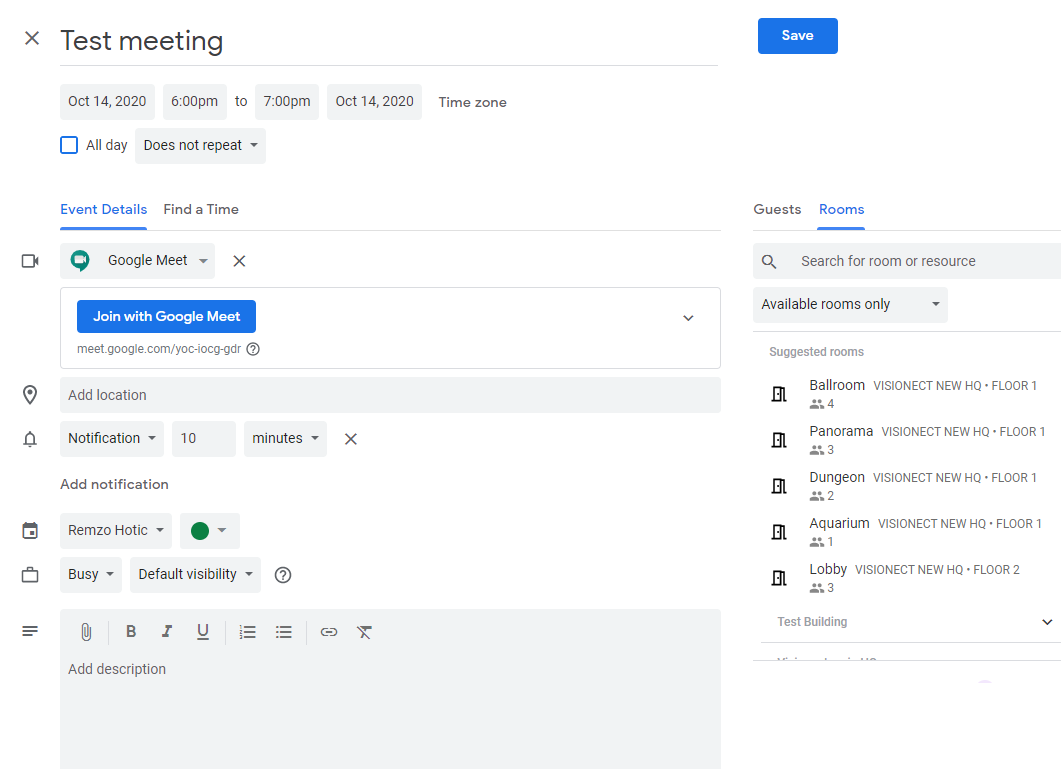
Task: Switch to the Guests tab
Action: (x=777, y=209)
